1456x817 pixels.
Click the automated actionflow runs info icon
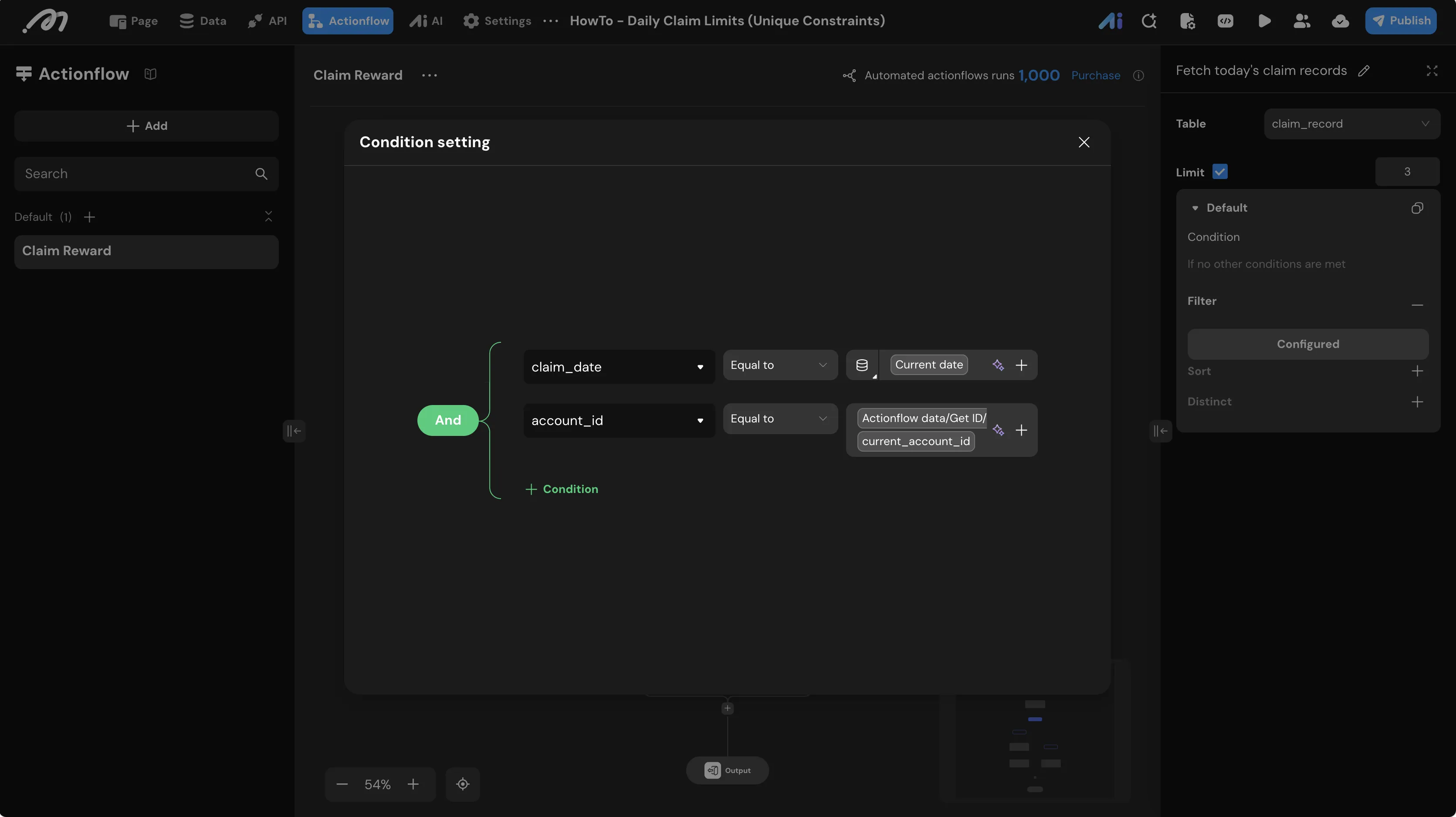1138,76
